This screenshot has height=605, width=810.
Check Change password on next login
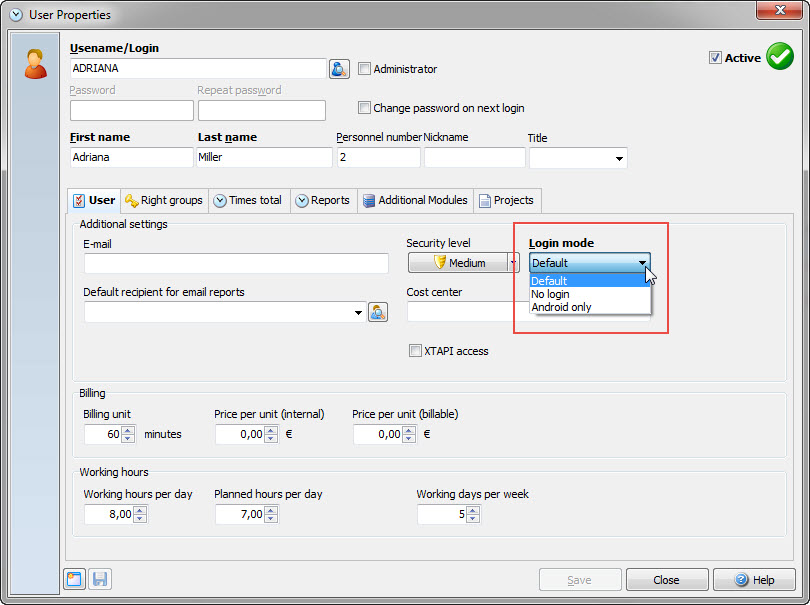click(364, 108)
